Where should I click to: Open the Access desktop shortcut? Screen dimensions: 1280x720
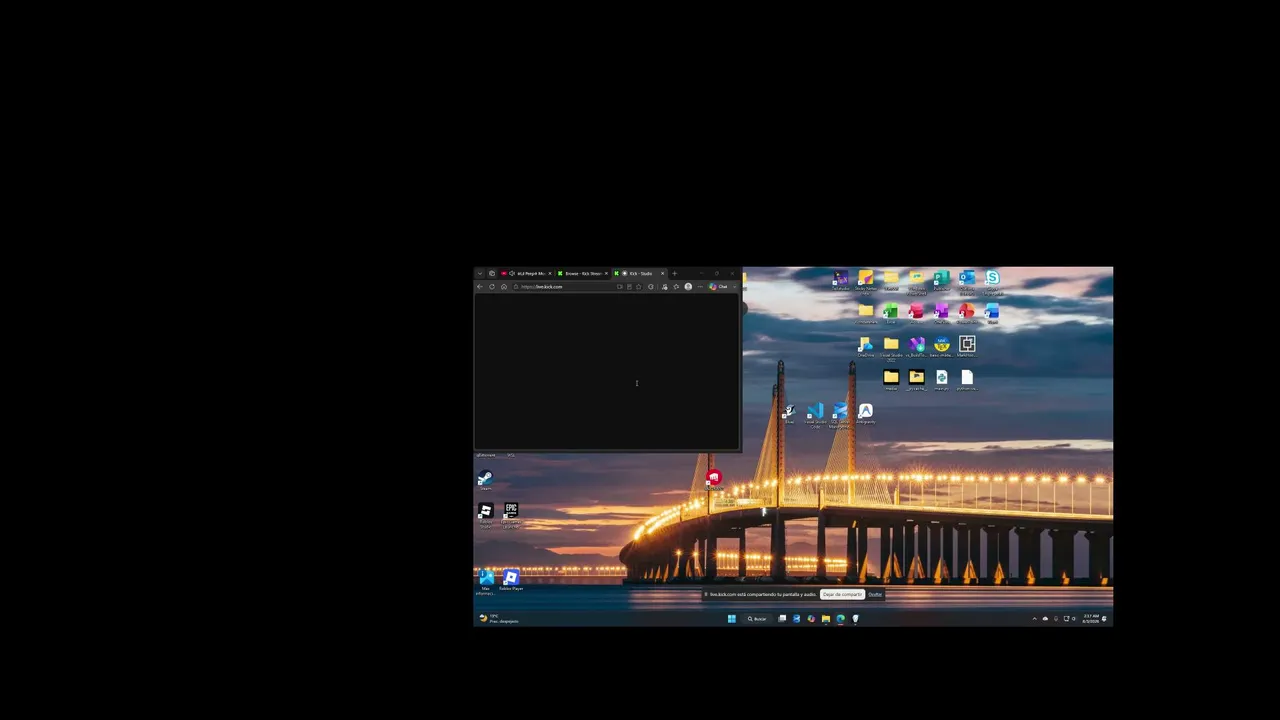tap(916, 314)
